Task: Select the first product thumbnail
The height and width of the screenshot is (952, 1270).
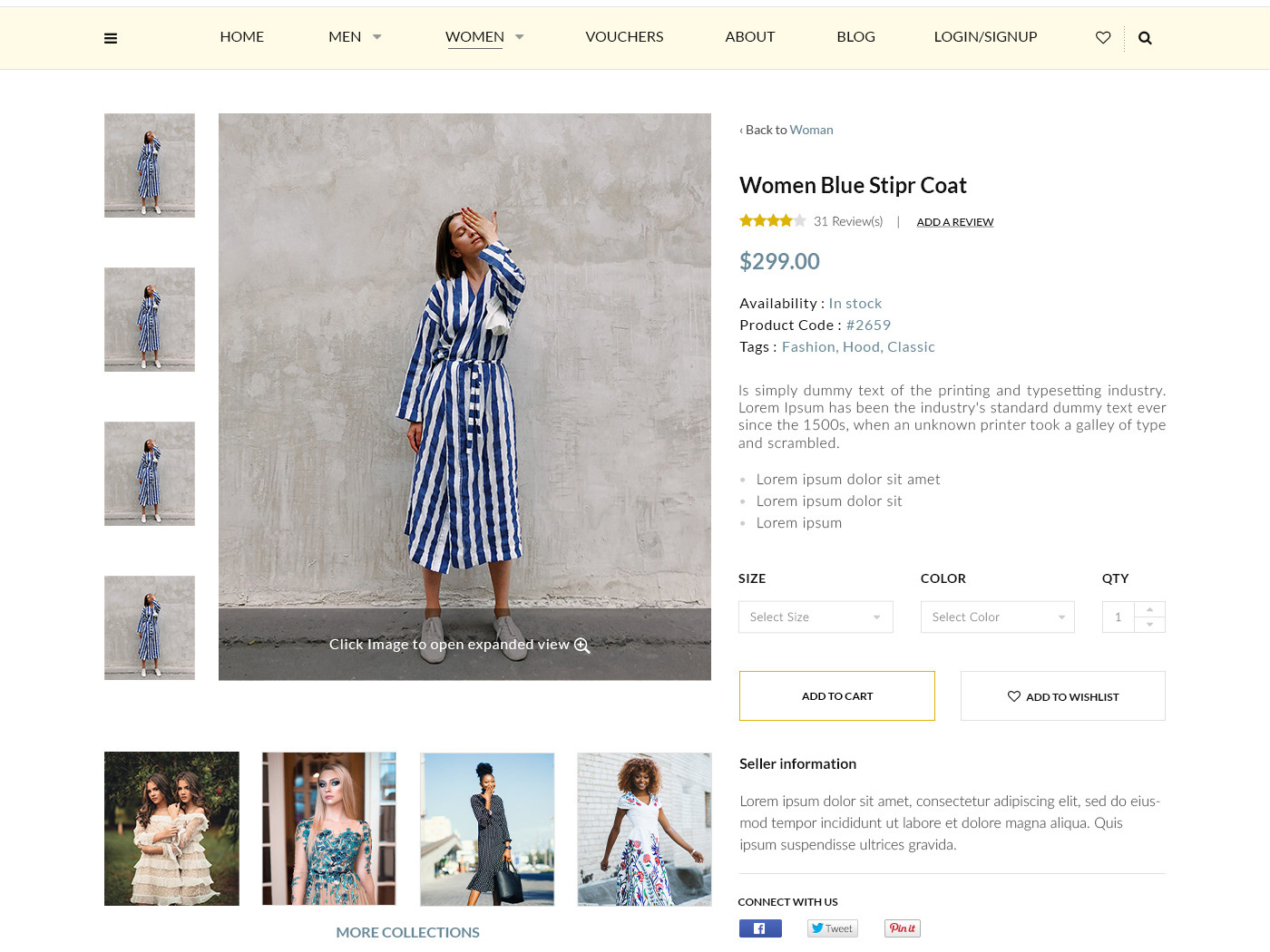Action: (150, 165)
